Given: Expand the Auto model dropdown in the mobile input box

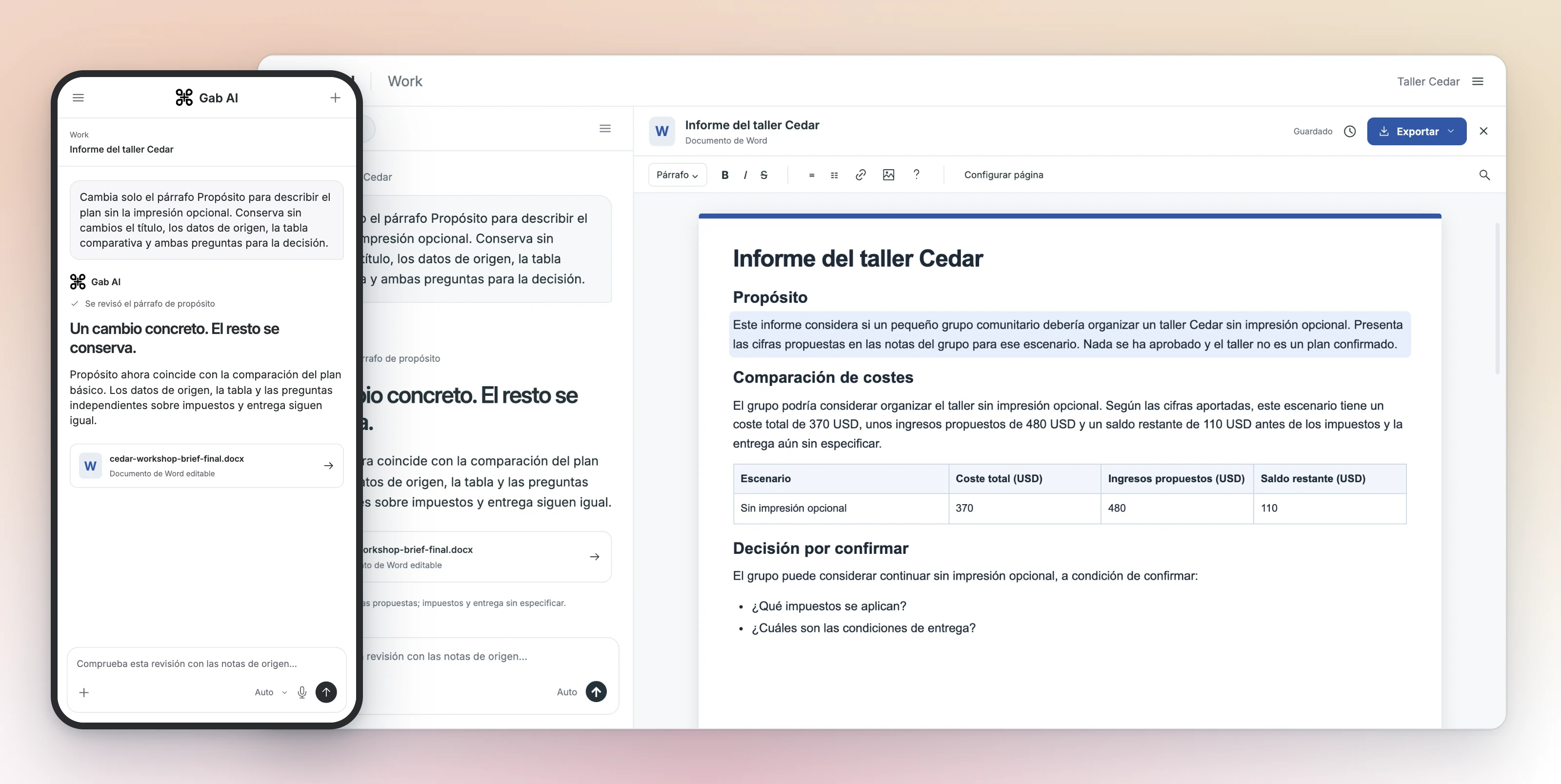Looking at the screenshot, I should click(x=270, y=692).
